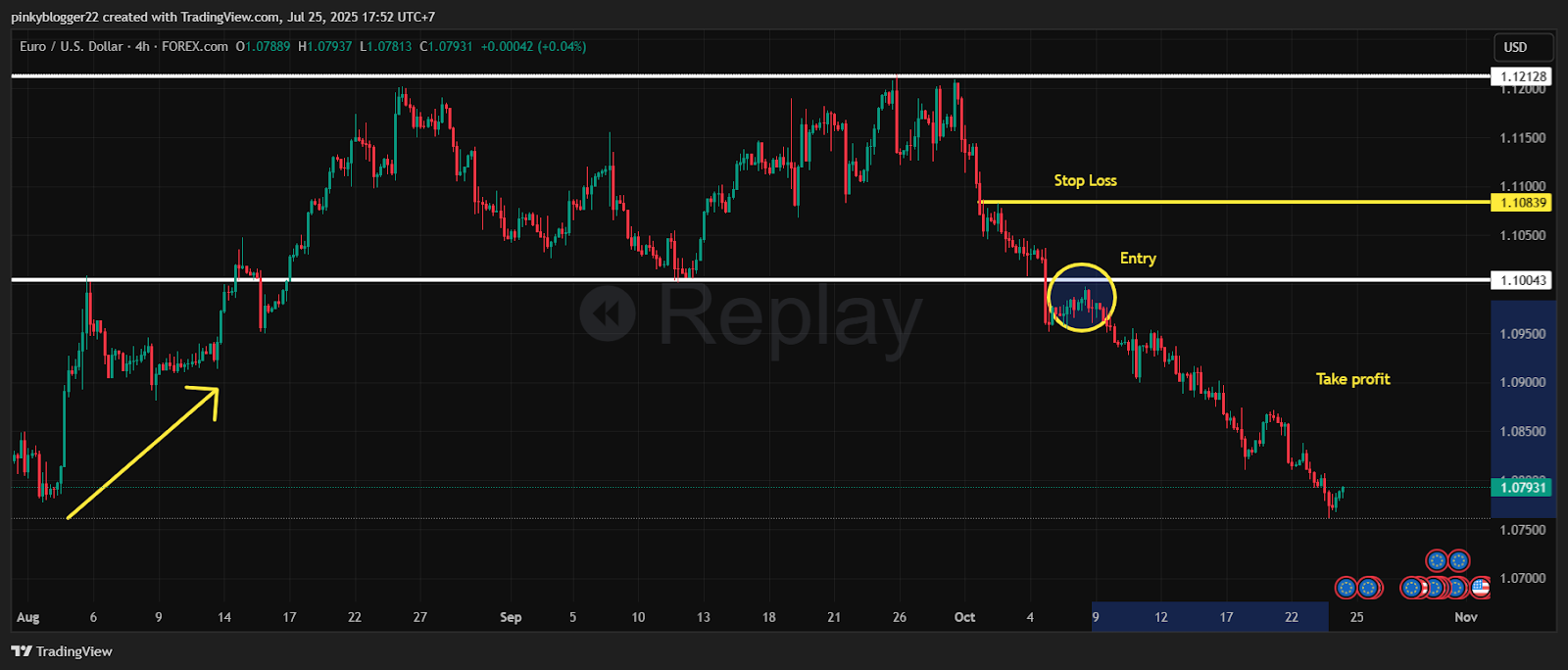Click the Aug label on time axis
The width and height of the screenshot is (1568, 670).
[27, 617]
